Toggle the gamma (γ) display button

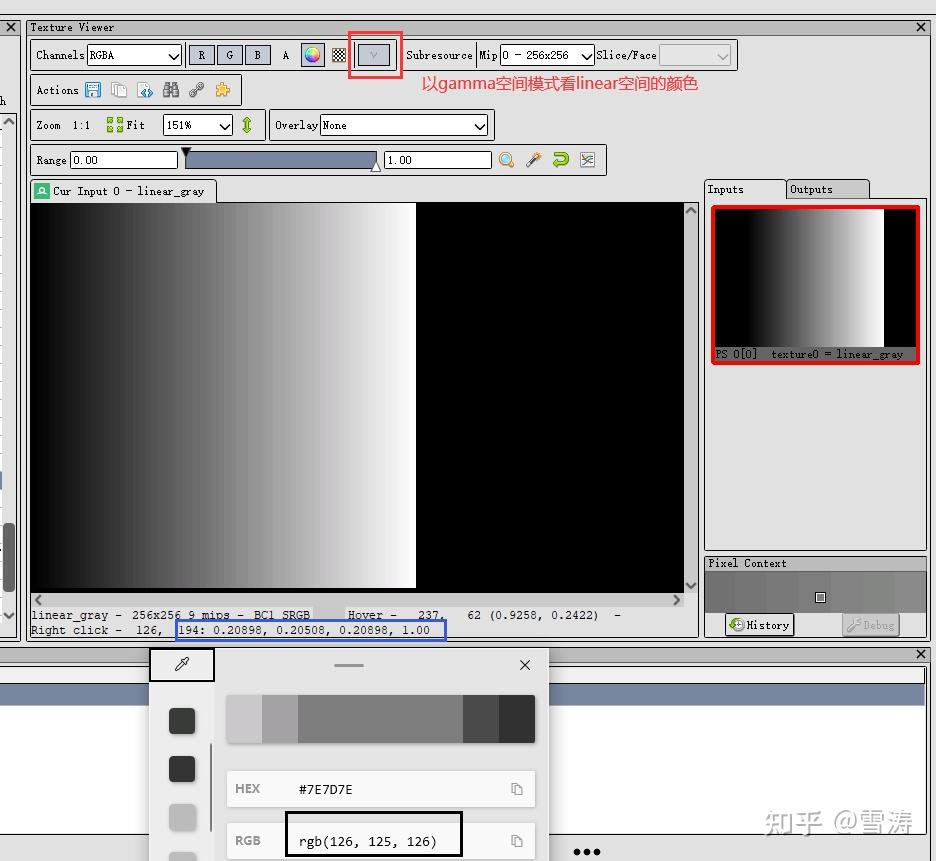coord(374,55)
